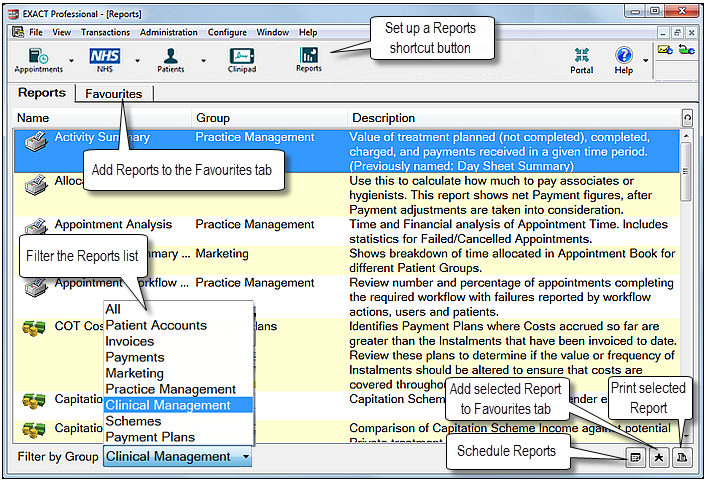
Task: Choose Clinical Management in the filter list
Action: [178, 405]
